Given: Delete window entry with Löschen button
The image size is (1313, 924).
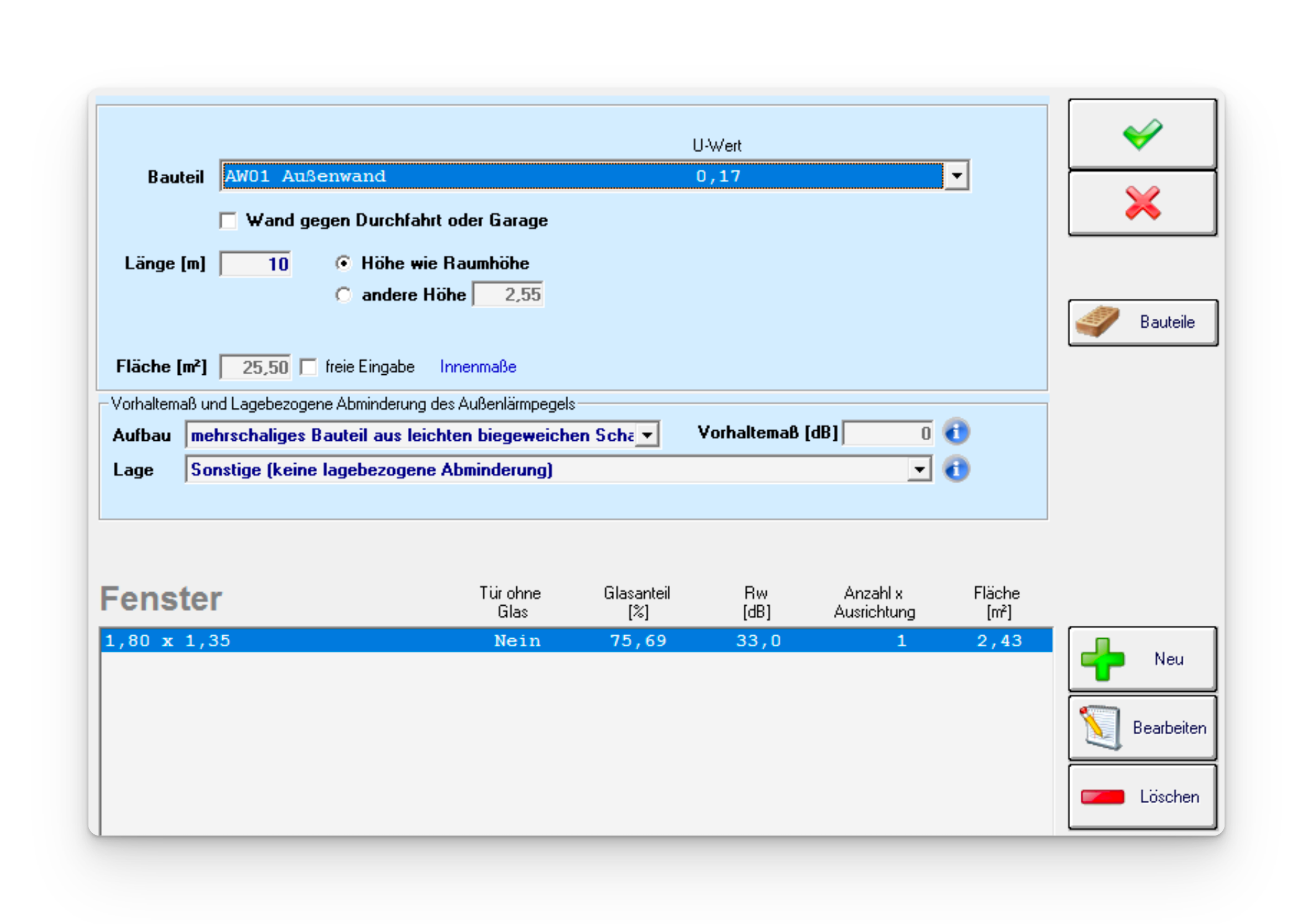Looking at the screenshot, I should [x=1142, y=796].
